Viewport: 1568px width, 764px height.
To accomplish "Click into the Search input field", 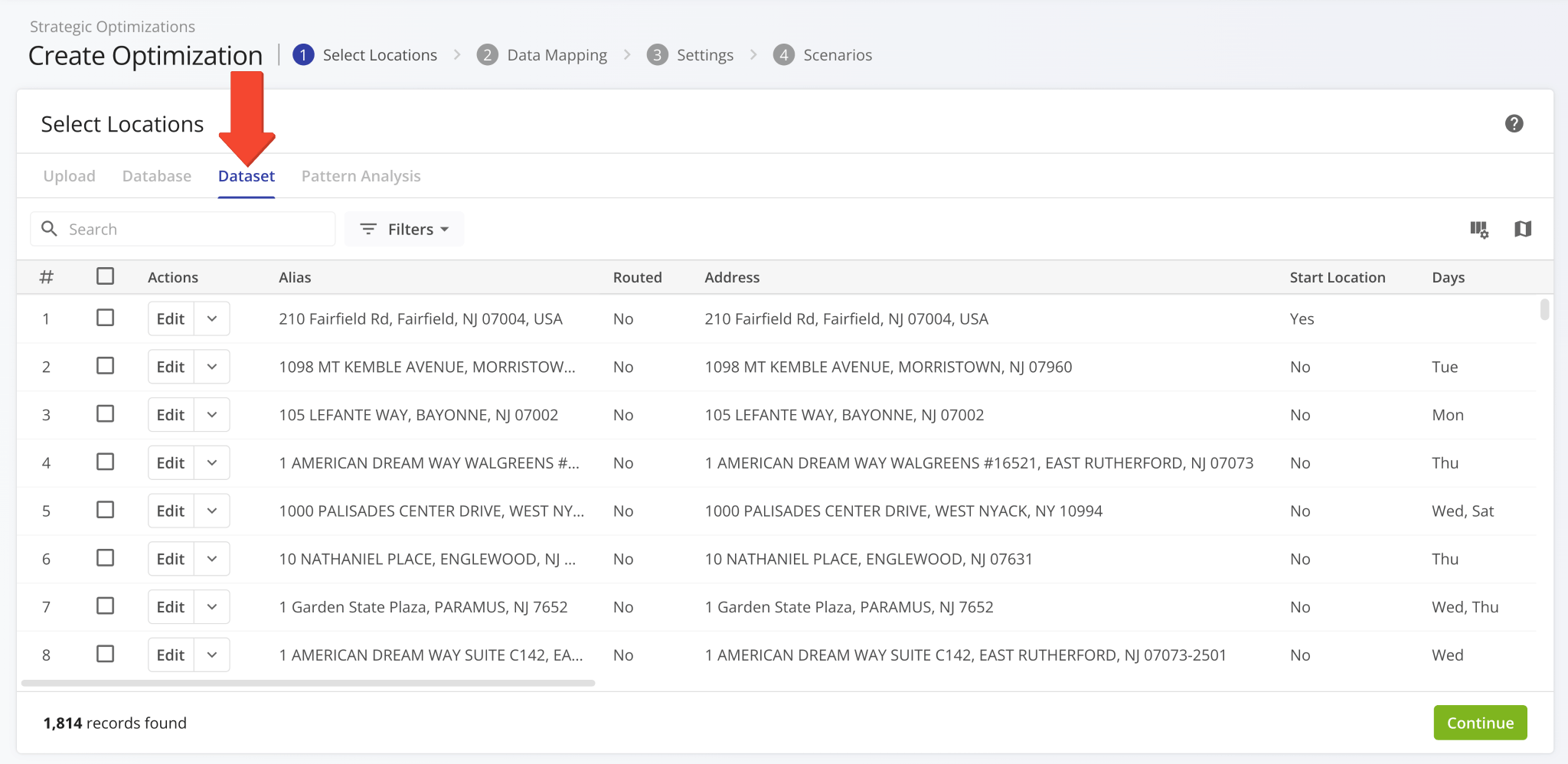I will pyautogui.click(x=195, y=229).
